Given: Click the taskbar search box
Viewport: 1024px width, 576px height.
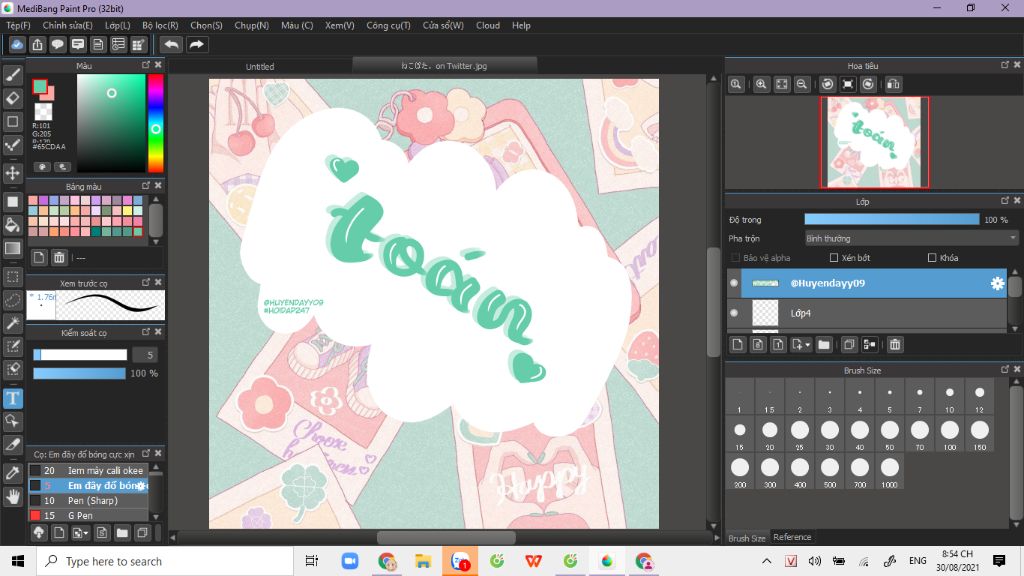Looking at the screenshot, I should click(x=165, y=561).
